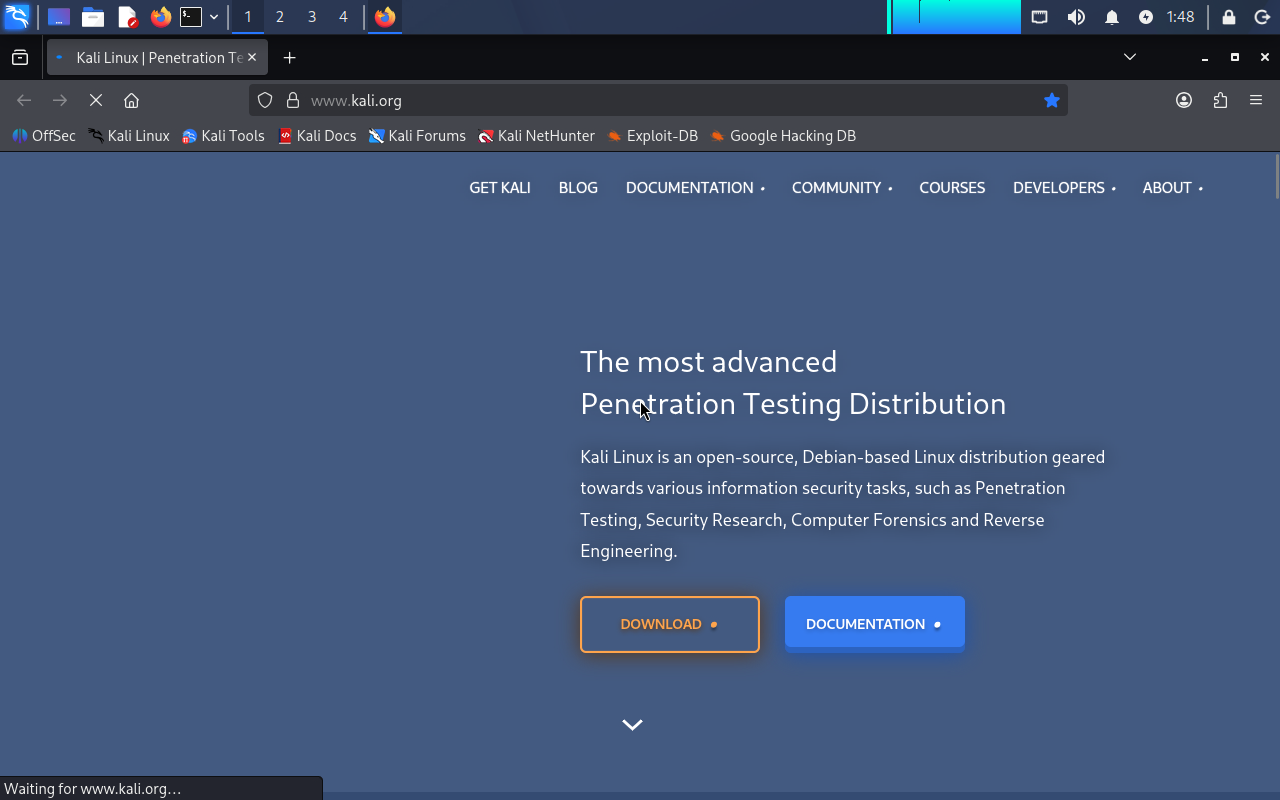Switch to workspace 2
The width and height of the screenshot is (1280, 800).
[279, 17]
